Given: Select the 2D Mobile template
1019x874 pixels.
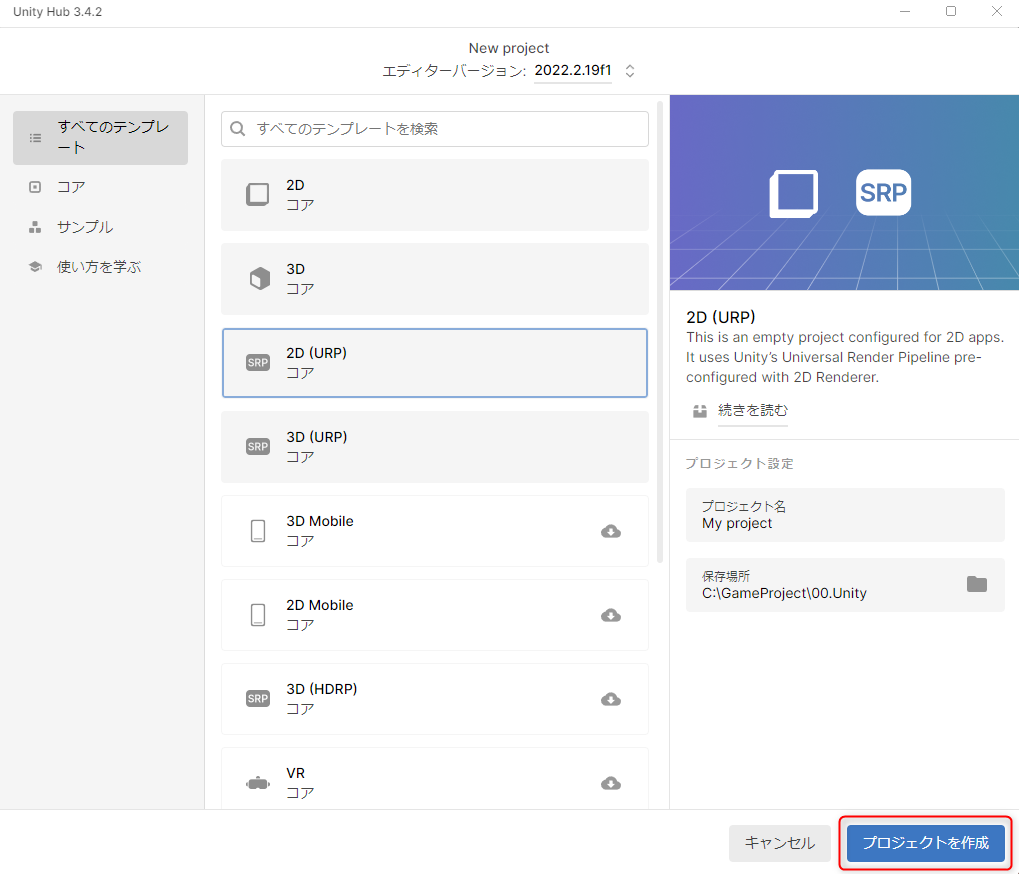Looking at the screenshot, I should coord(435,615).
